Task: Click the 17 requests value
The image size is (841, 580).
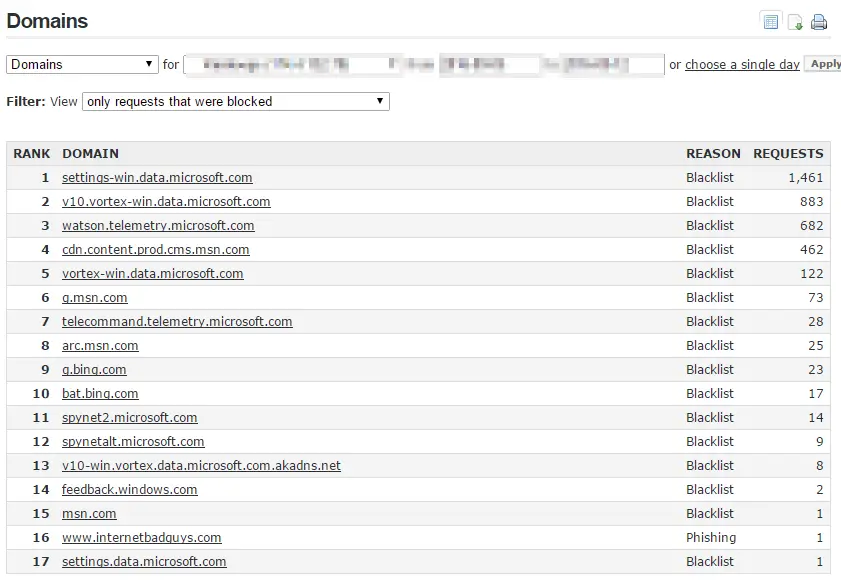Action: tap(815, 393)
